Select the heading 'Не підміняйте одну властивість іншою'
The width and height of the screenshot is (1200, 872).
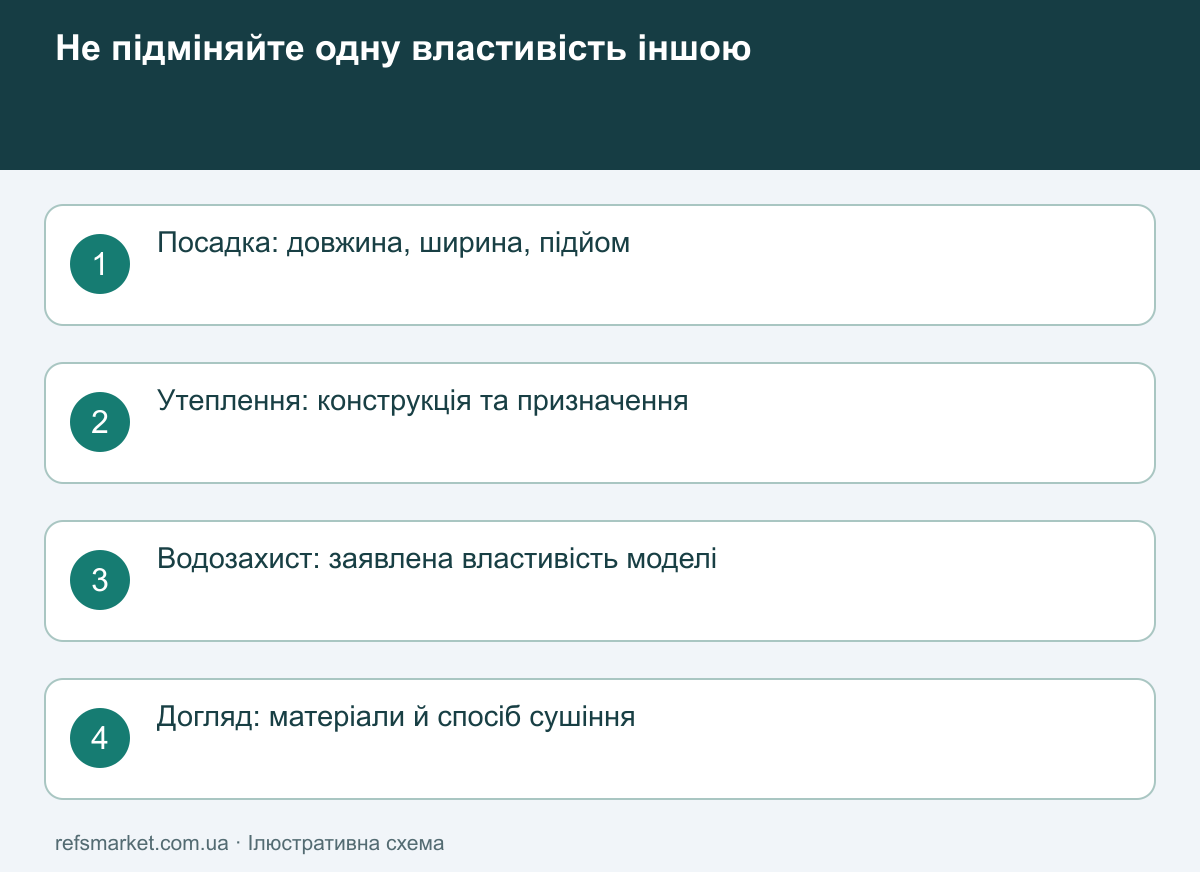pyautogui.click(x=403, y=48)
